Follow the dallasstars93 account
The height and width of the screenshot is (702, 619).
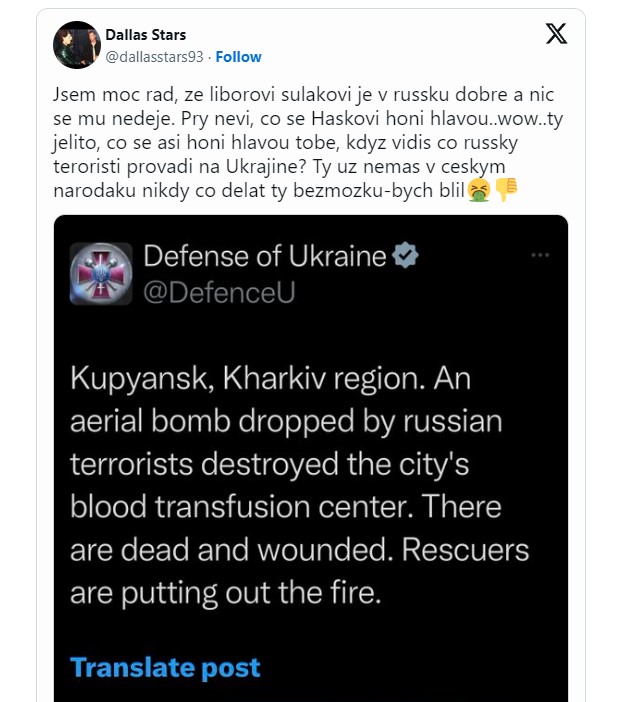coord(239,57)
